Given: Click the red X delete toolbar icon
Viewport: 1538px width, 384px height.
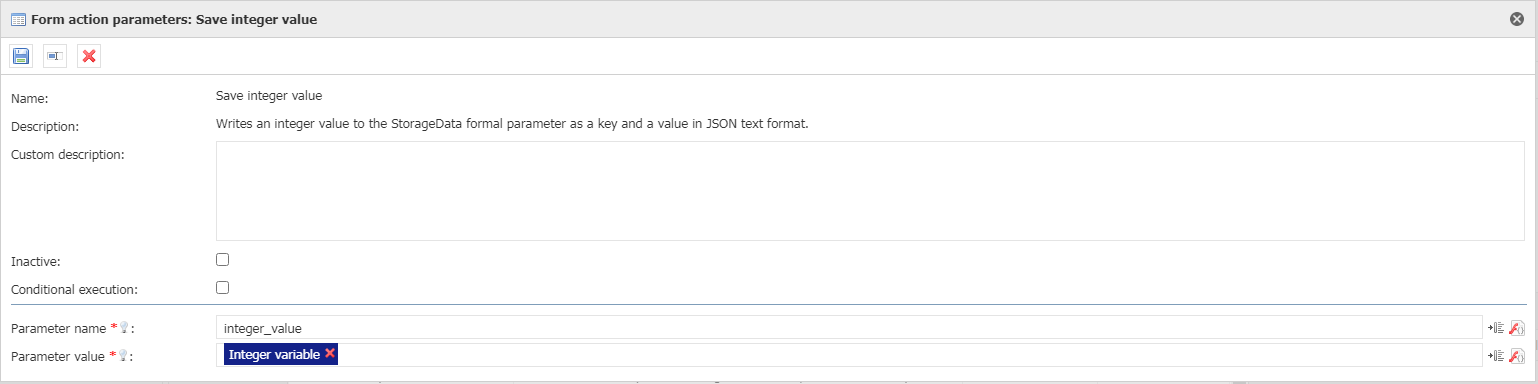Looking at the screenshot, I should (89, 56).
